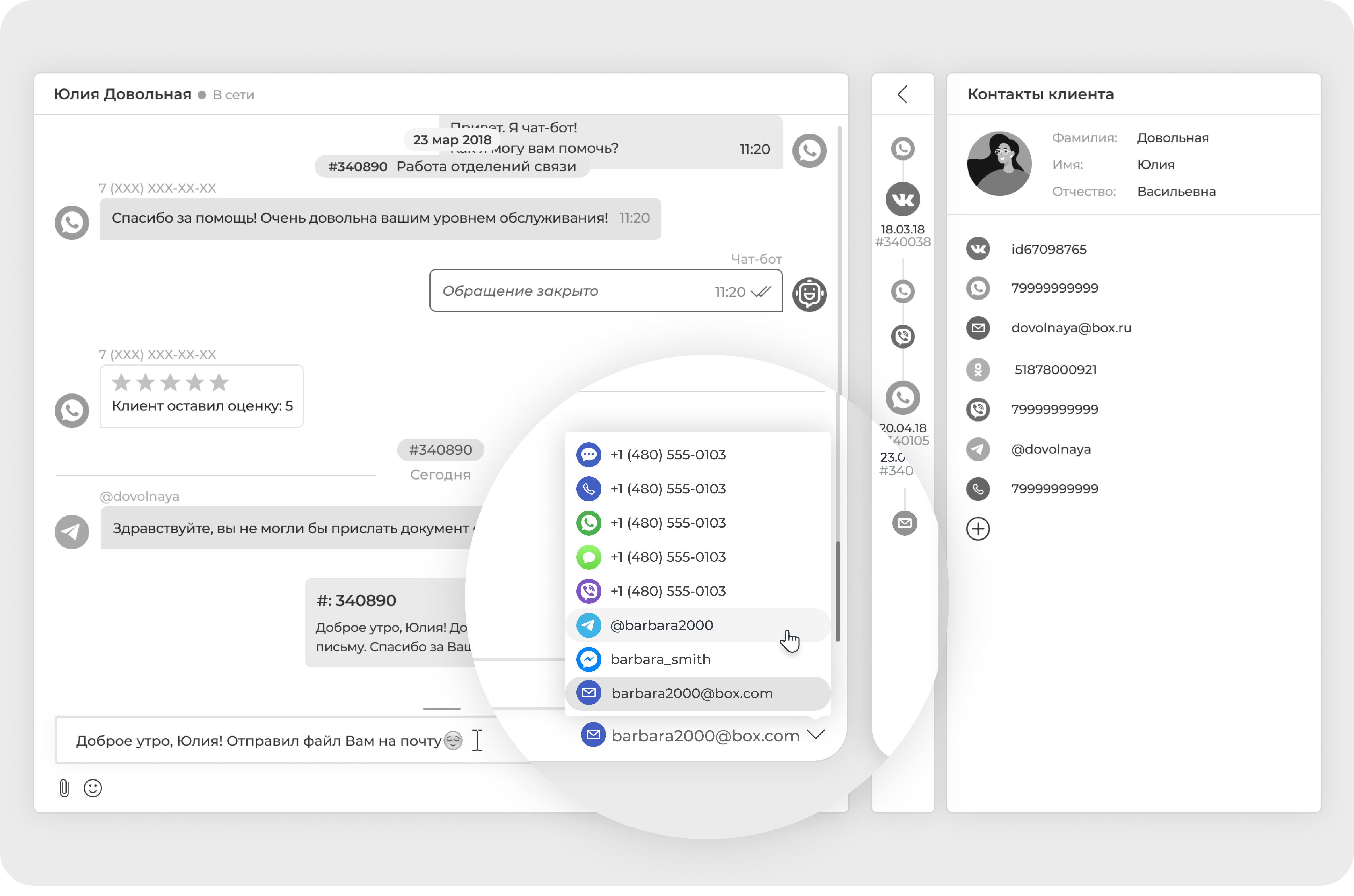
Task: Click the 23 мар 2018 date badge
Action: point(452,140)
